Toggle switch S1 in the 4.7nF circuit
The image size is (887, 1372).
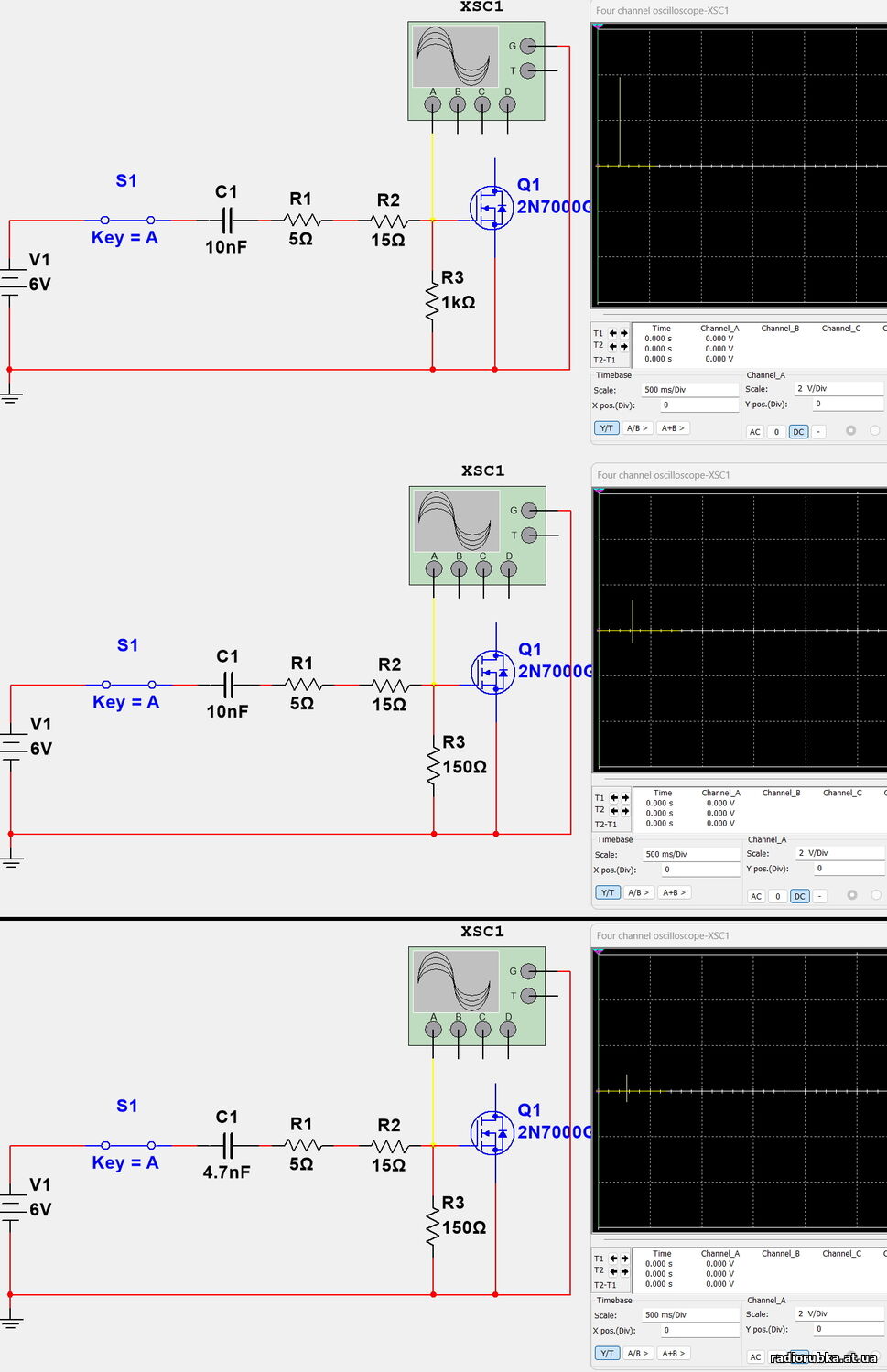(128, 1145)
